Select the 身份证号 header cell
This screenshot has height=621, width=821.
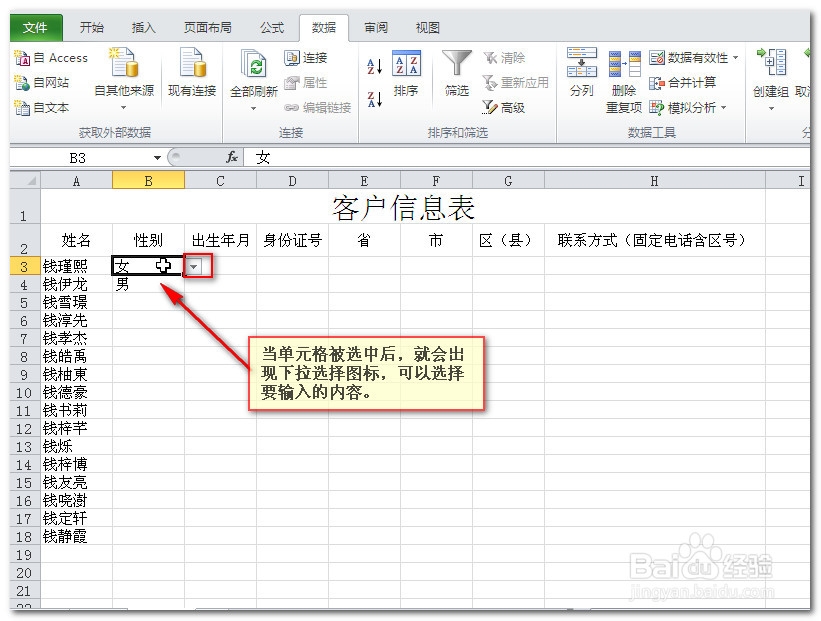pyautogui.click(x=292, y=240)
